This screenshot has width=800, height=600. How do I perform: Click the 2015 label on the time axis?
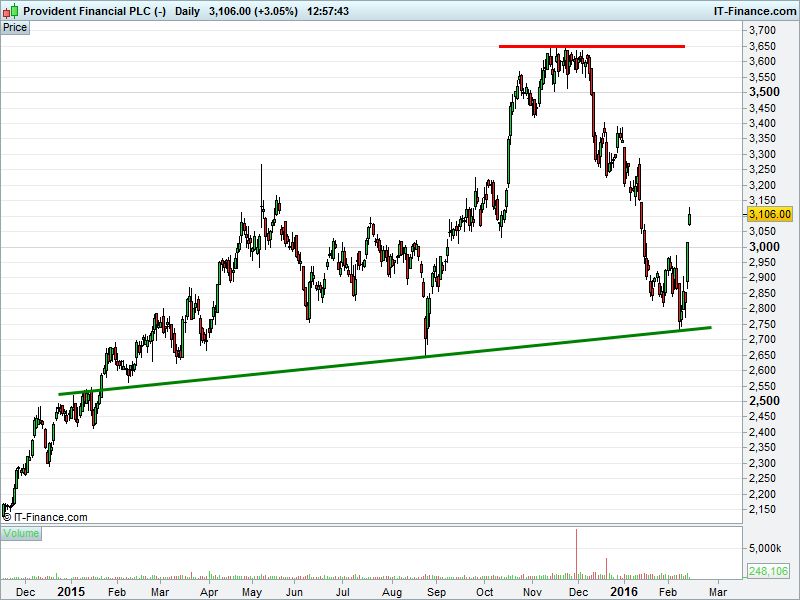coord(71,592)
